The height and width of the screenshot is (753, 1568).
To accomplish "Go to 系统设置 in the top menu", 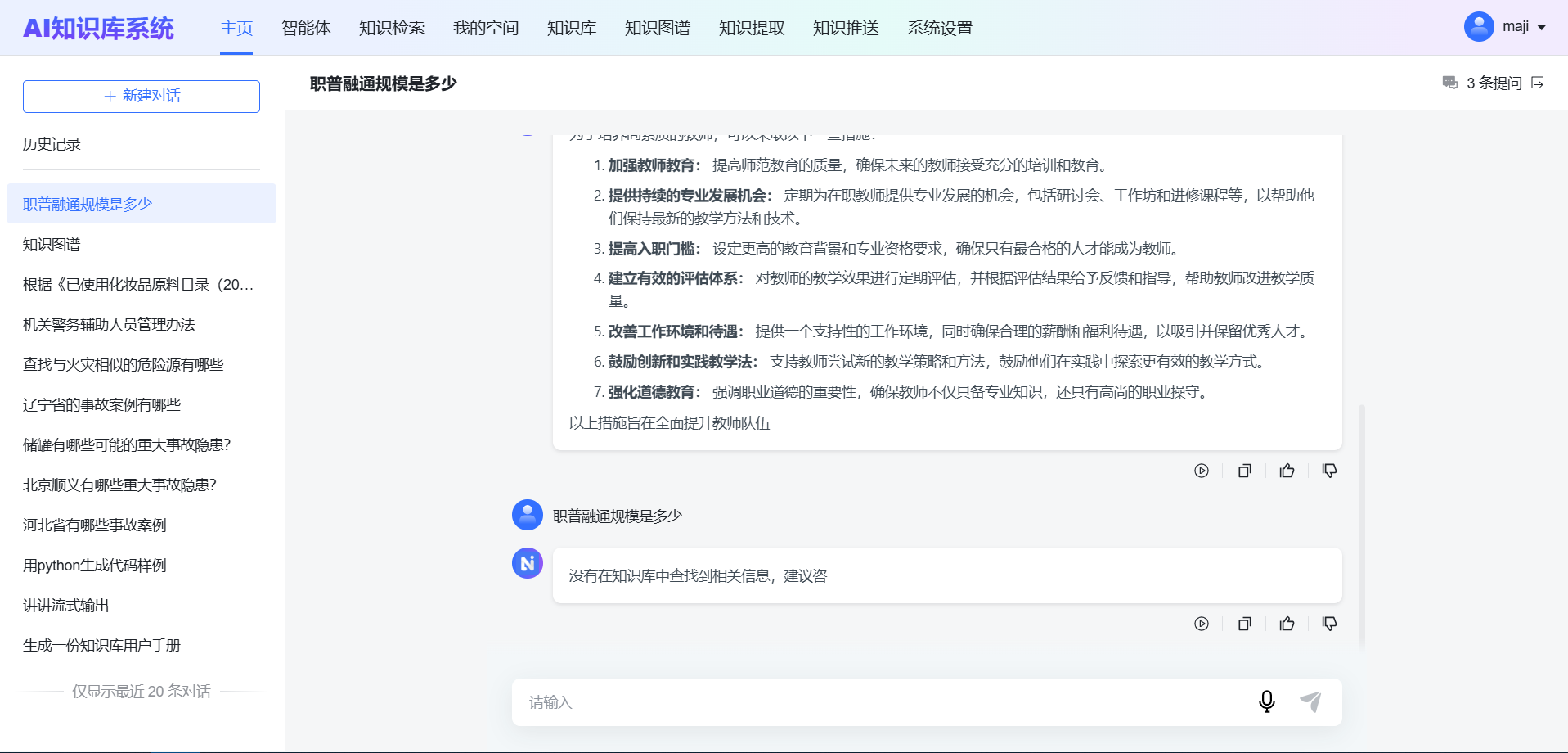I will (x=939, y=28).
